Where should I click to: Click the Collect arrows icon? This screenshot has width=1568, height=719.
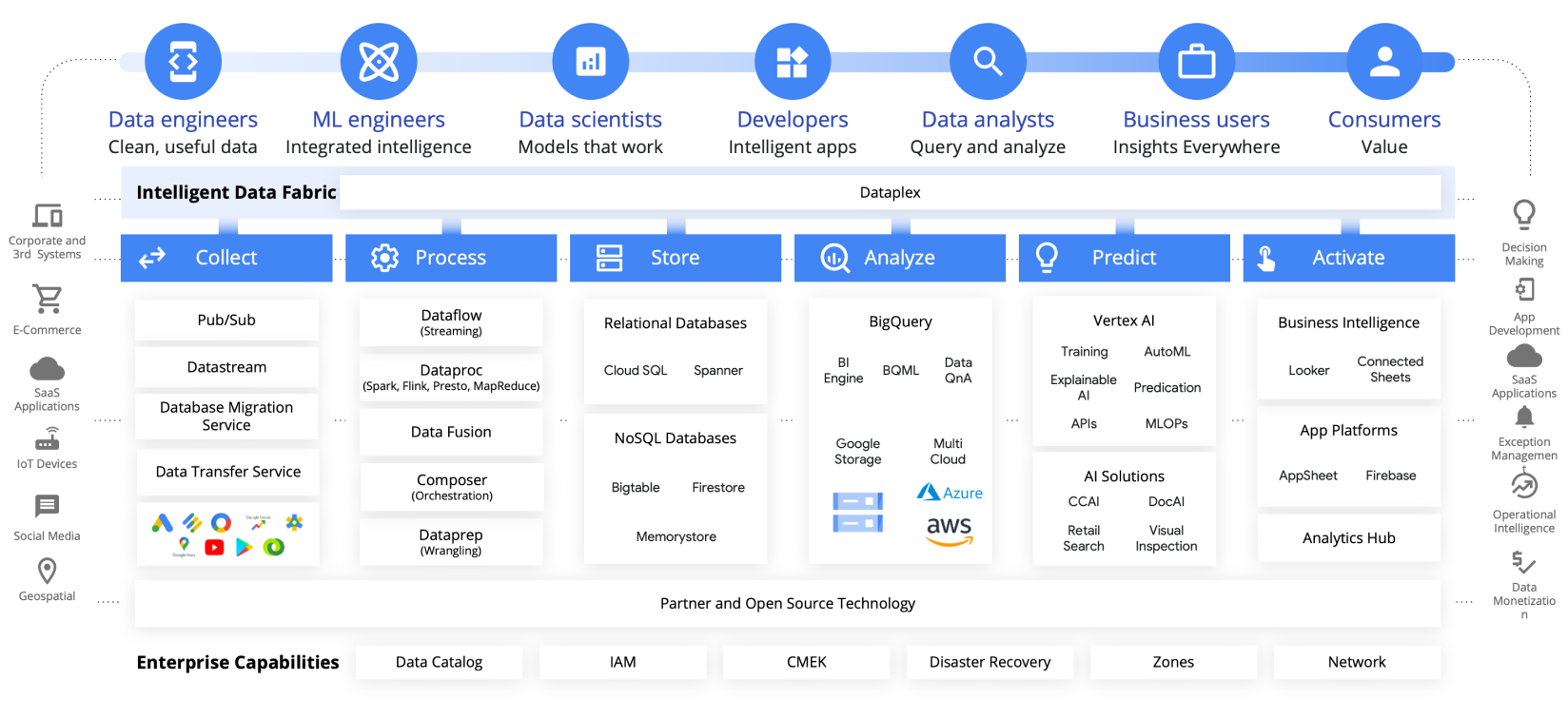pos(152,258)
